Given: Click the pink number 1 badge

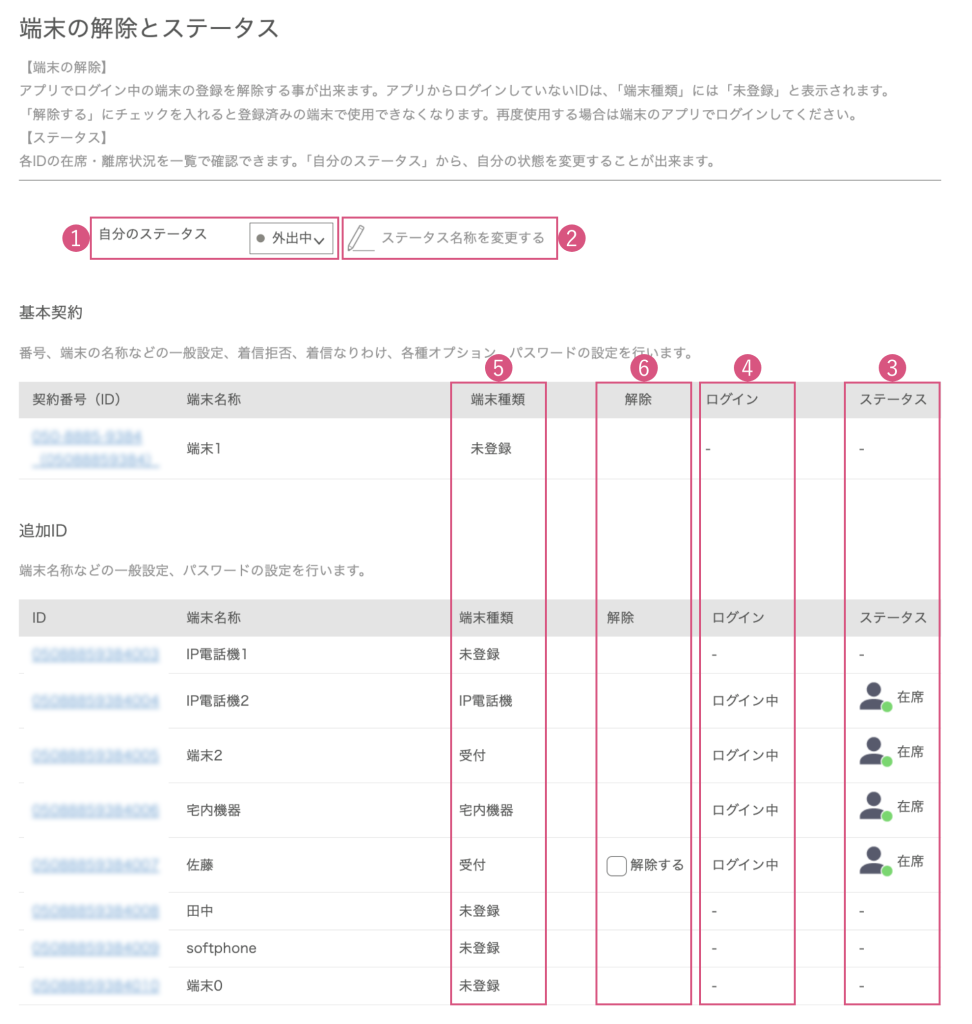Looking at the screenshot, I should click(73, 238).
